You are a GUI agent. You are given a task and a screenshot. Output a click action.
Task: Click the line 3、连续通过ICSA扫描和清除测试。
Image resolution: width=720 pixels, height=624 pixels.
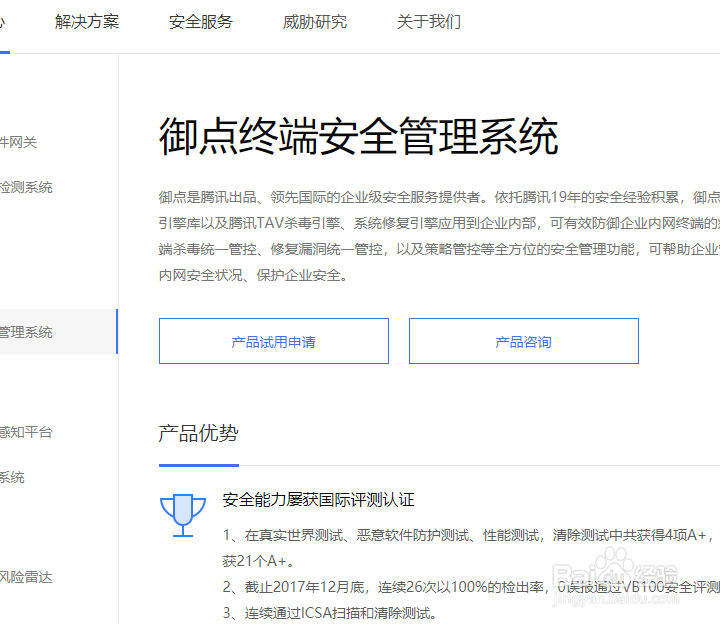330,613
